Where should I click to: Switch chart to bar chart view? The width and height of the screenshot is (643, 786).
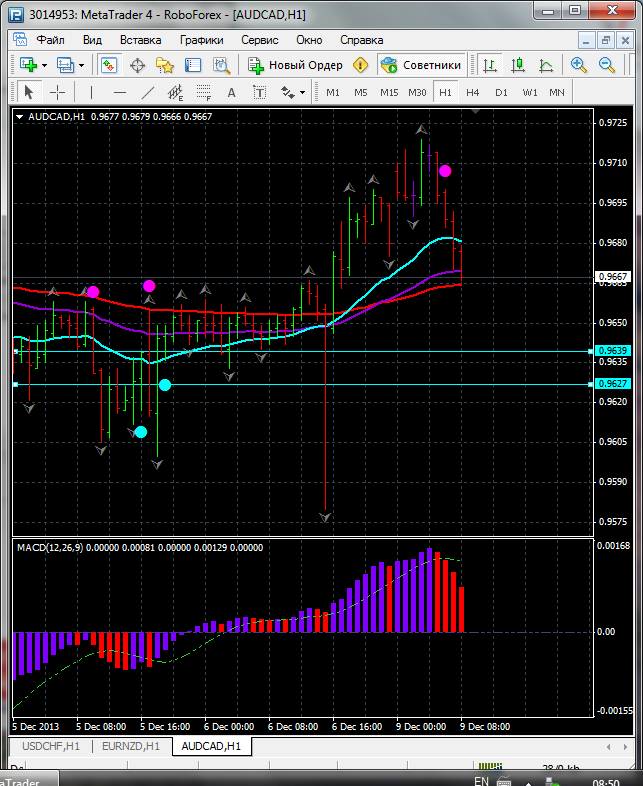(490, 65)
